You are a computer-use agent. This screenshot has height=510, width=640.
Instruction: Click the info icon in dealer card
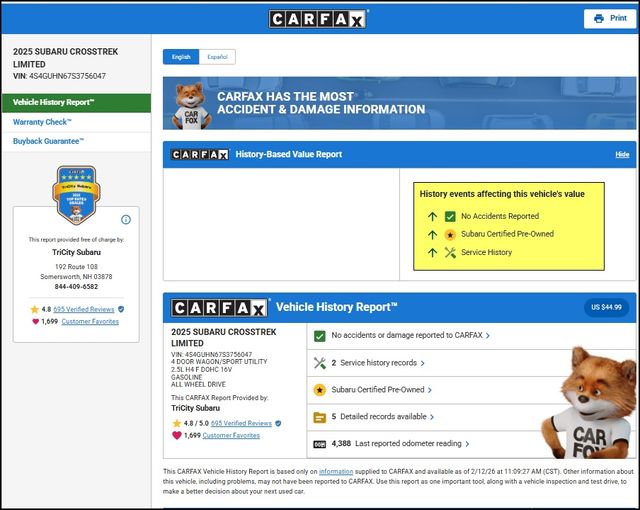[x=126, y=219]
